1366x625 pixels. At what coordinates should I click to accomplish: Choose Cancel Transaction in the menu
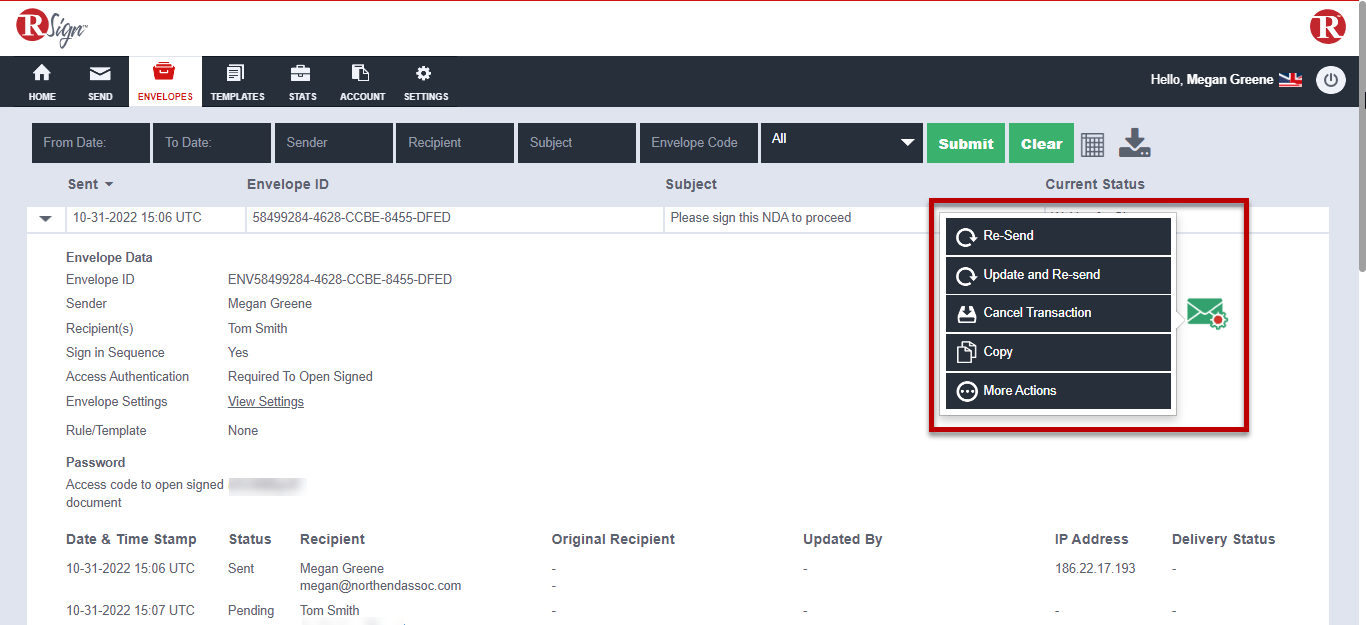click(1058, 313)
